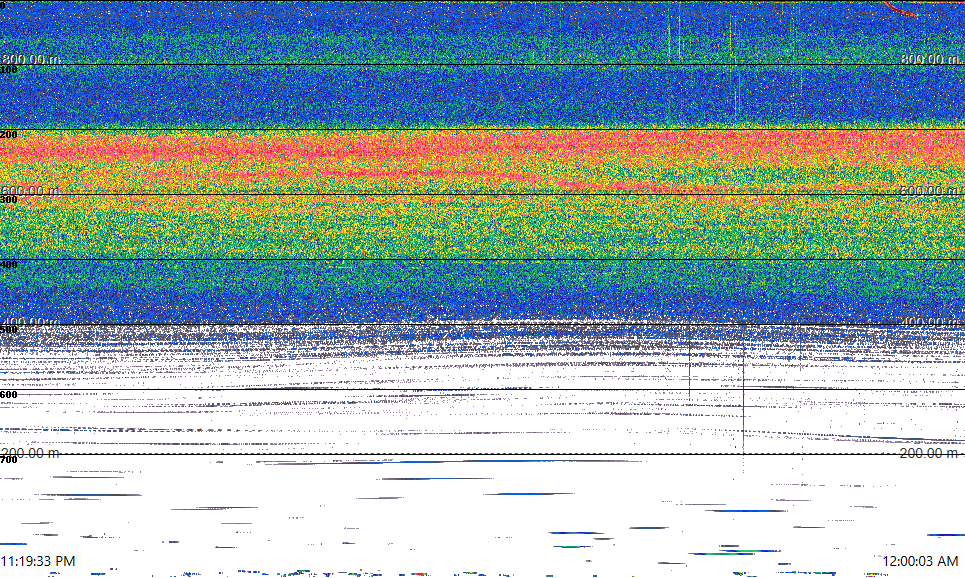The width and height of the screenshot is (965, 578).
Task: Select the bold 100 depth gridline label
Action: click(x=9, y=70)
